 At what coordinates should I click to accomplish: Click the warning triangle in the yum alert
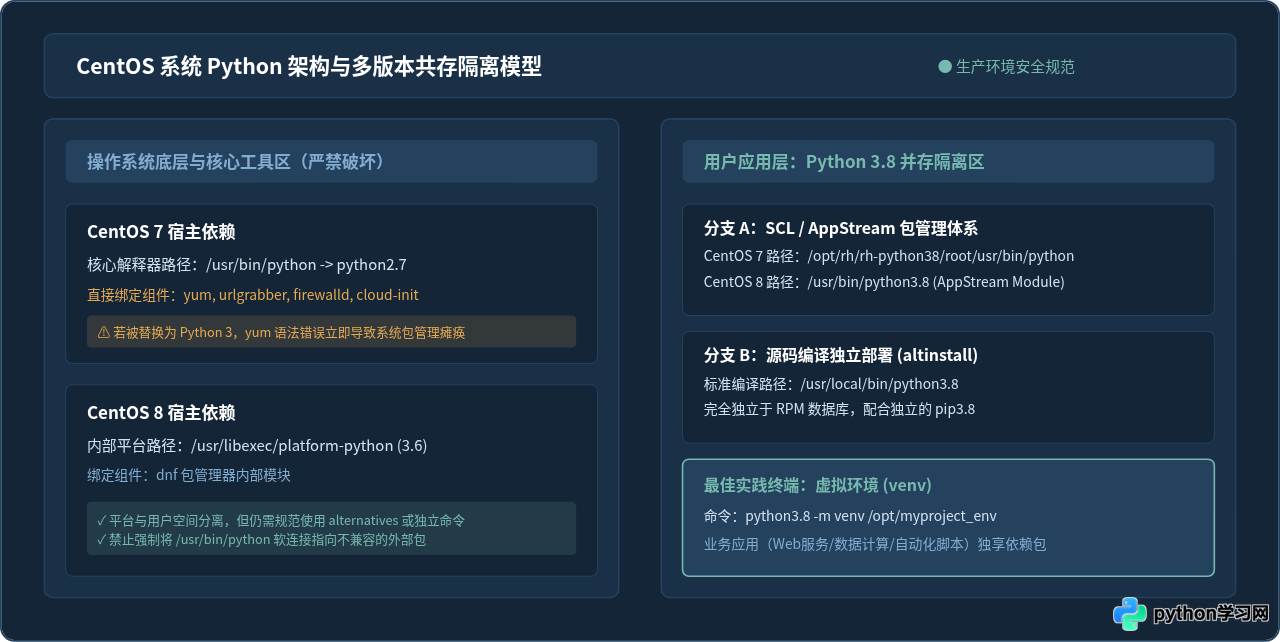(x=103, y=332)
